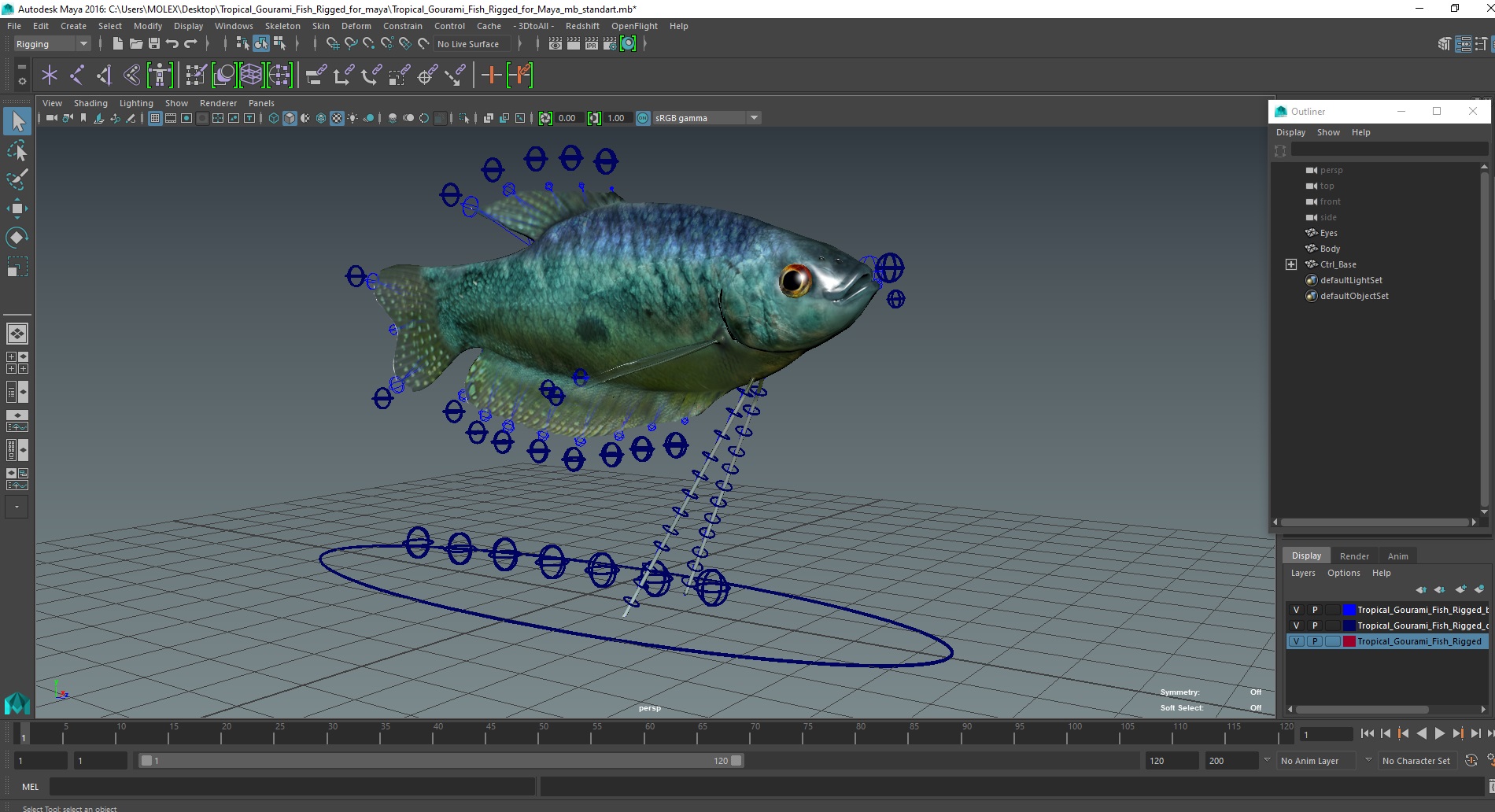Select the Body node in the Outliner
The height and width of the screenshot is (812, 1495).
(1330, 249)
